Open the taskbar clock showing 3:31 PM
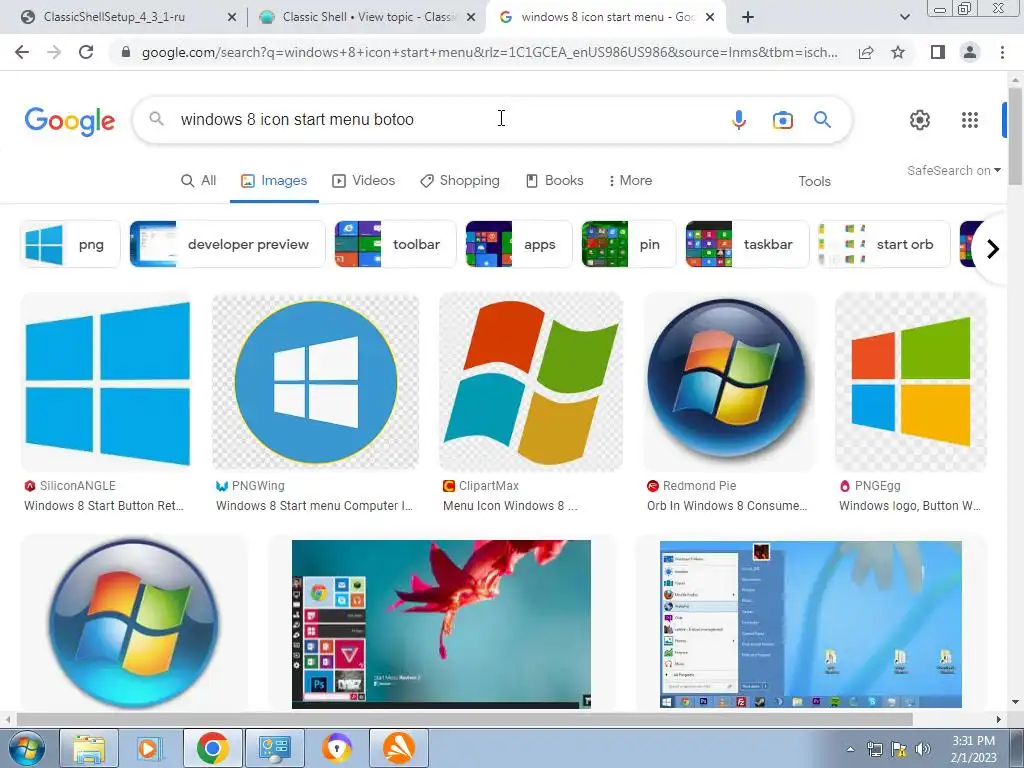This screenshot has height=768, width=1024. coord(973,749)
